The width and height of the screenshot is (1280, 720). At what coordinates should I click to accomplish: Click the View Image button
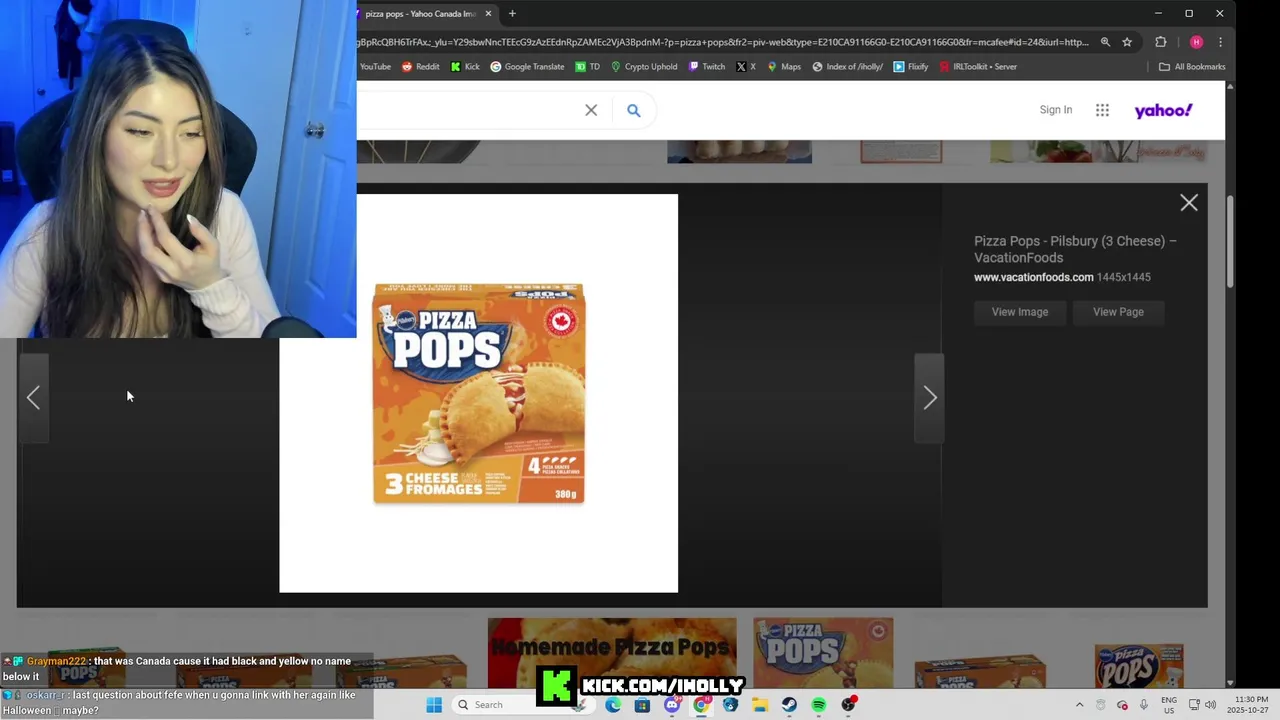1020,312
